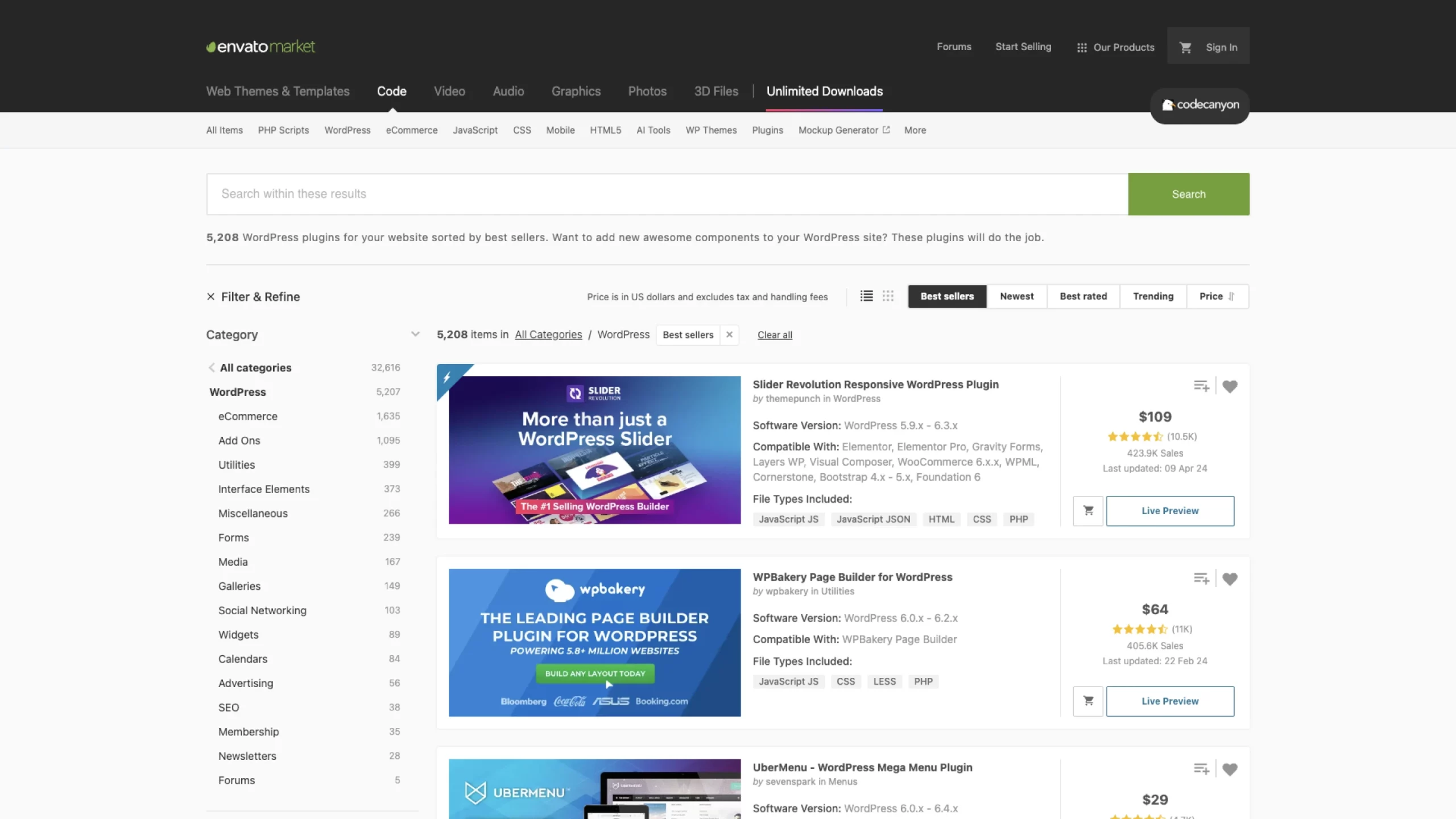The image size is (1456, 819).
Task: Select the Plugins tab in subcategory
Action: (766, 130)
